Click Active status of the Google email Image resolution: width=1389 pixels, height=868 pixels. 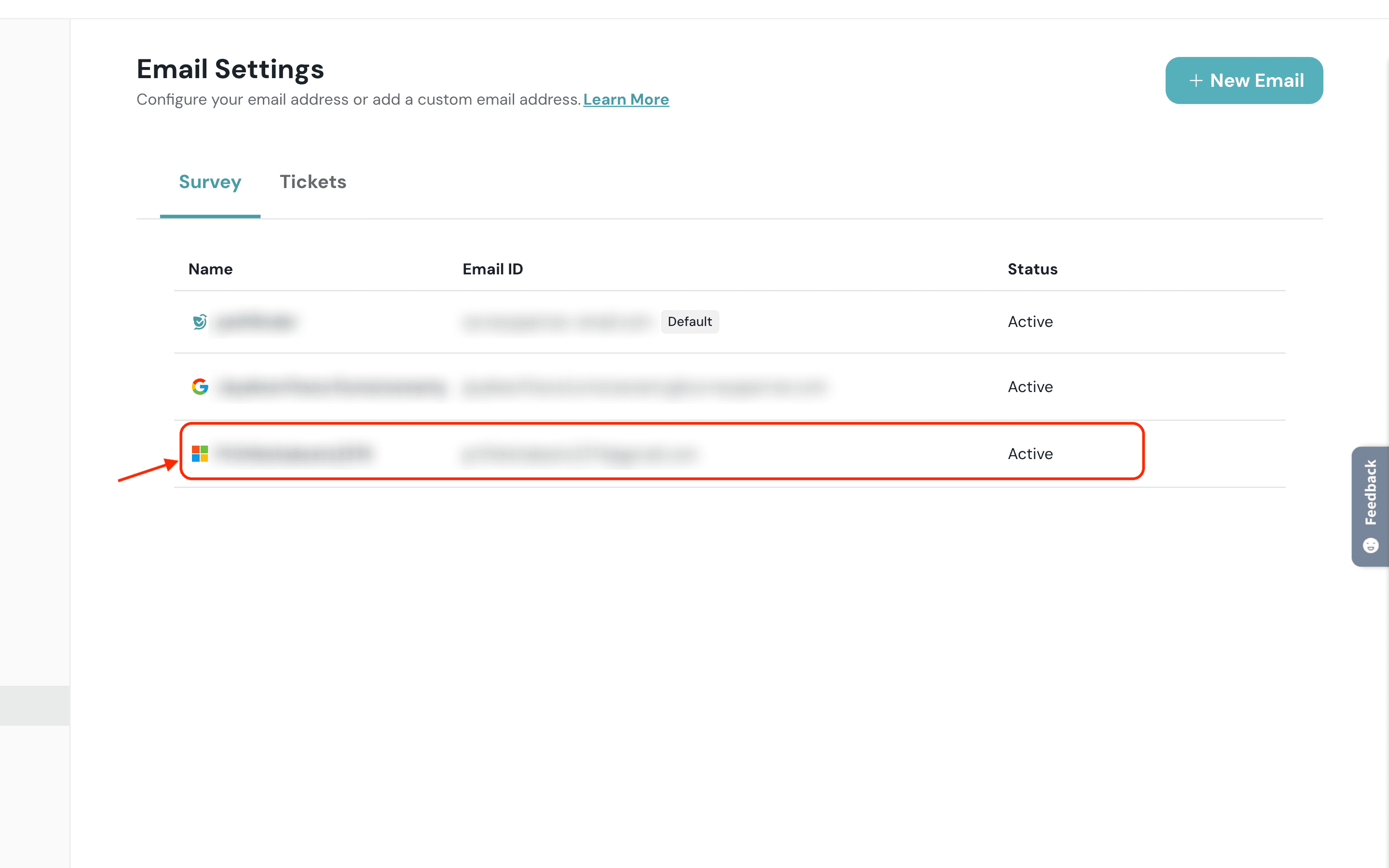pos(1030,386)
